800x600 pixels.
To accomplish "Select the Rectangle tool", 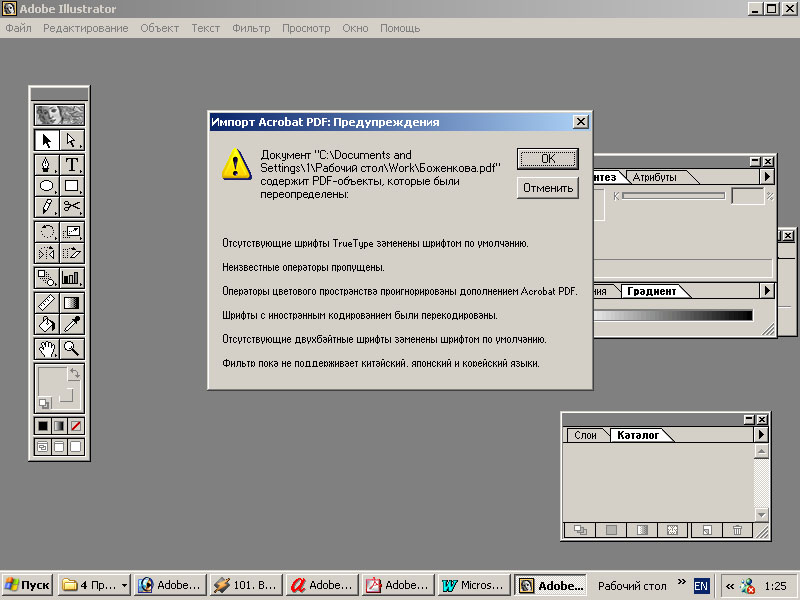I will point(71,186).
